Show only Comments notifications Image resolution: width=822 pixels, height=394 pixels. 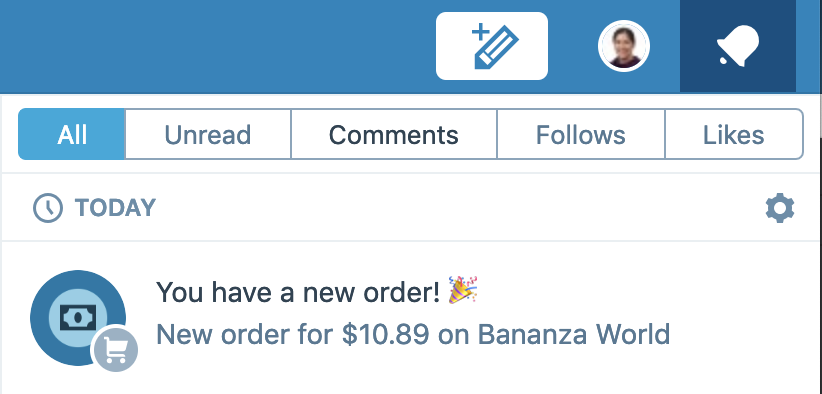394,134
